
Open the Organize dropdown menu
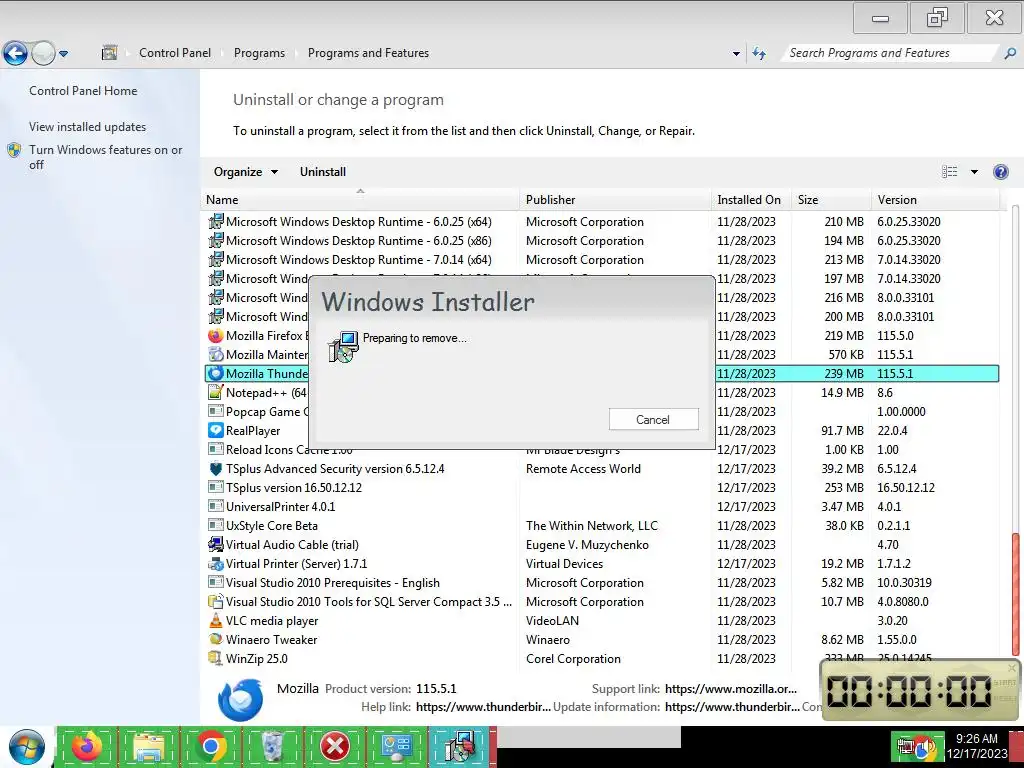tap(246, 172)
